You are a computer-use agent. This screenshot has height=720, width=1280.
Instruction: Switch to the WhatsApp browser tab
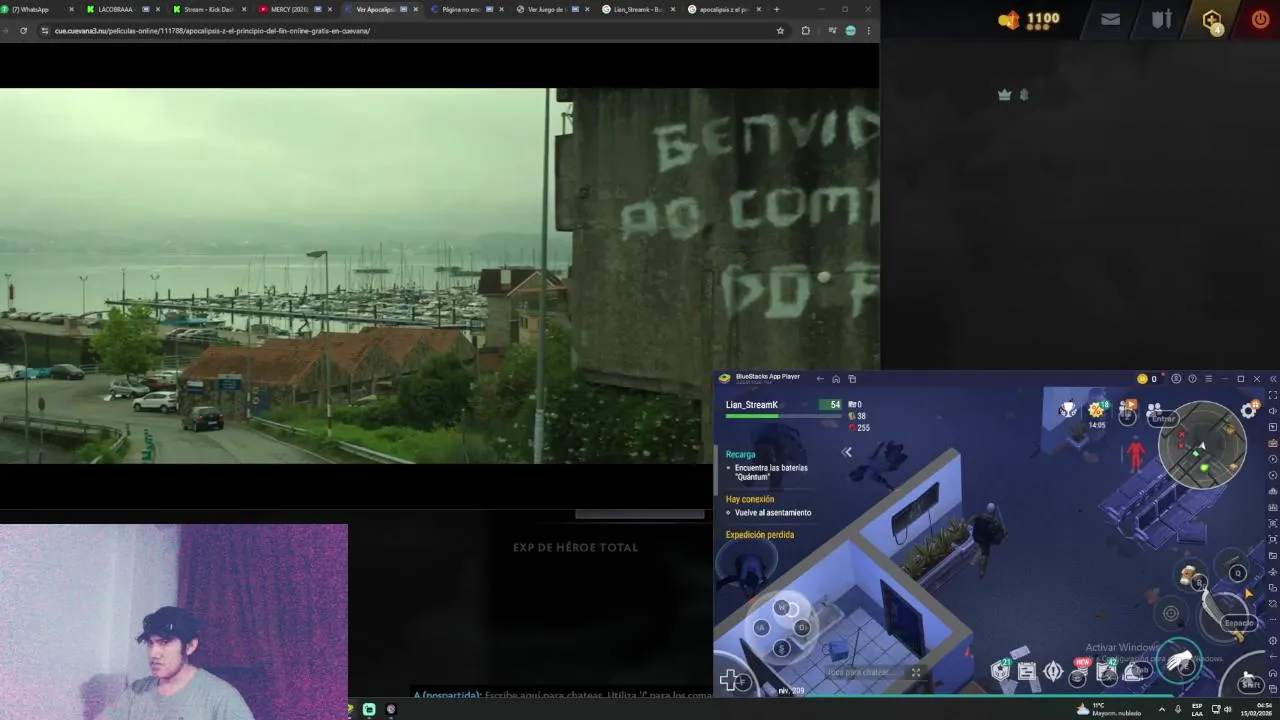pos(37,9)
